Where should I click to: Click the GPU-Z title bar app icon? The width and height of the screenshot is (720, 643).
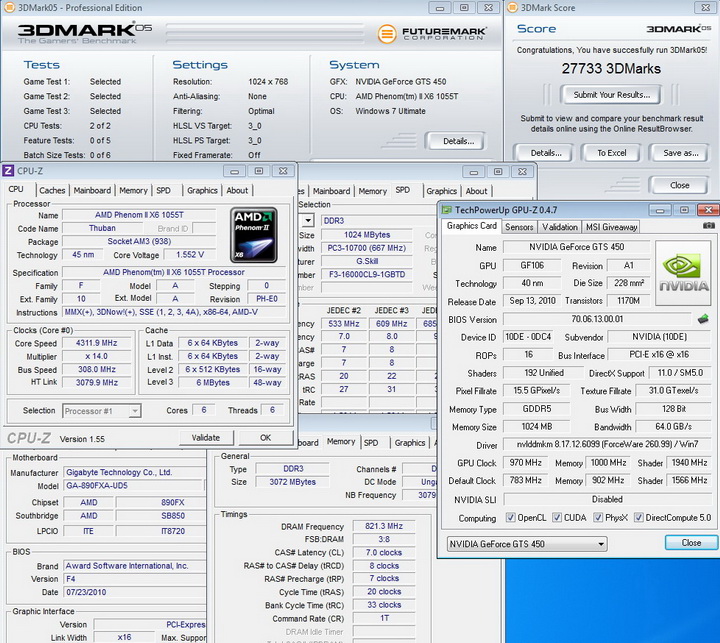447,209
